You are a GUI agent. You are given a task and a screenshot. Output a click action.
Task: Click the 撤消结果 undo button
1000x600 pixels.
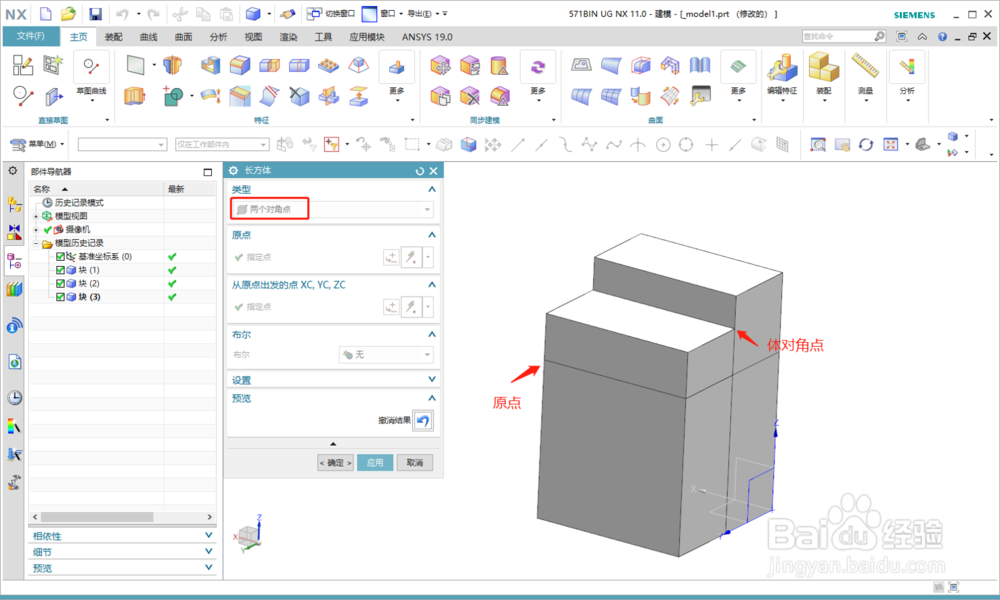click(423, 421)
